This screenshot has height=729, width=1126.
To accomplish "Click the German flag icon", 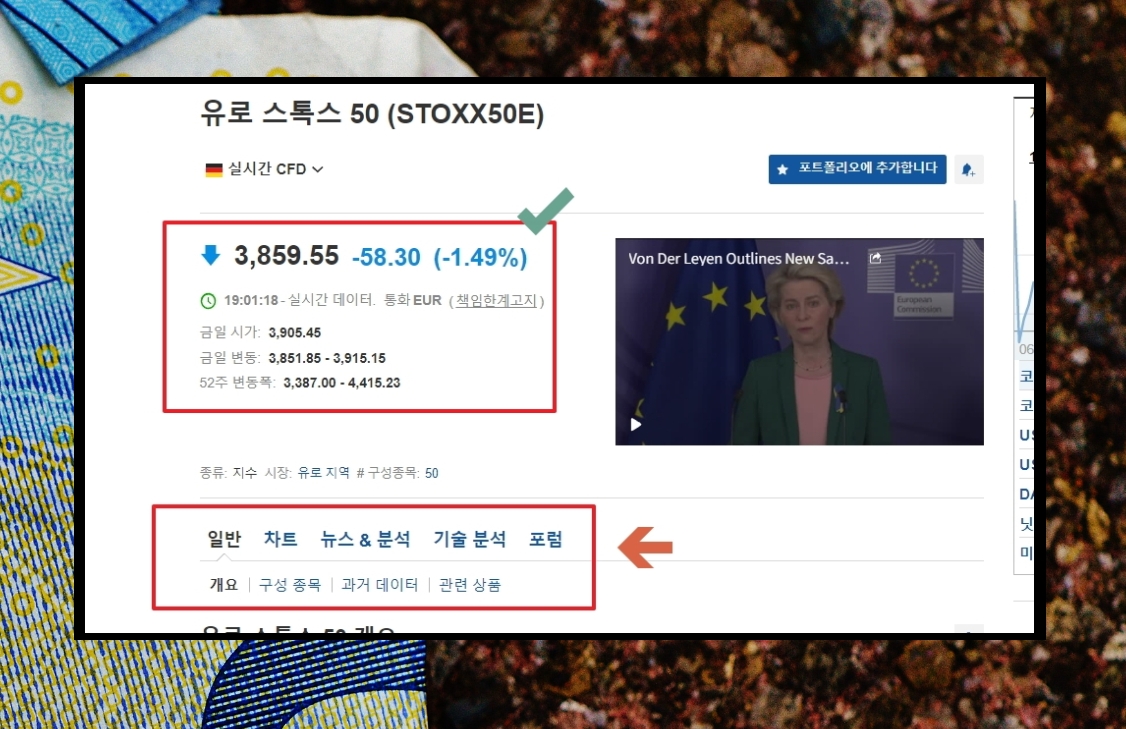I will (x=214, y=170).
